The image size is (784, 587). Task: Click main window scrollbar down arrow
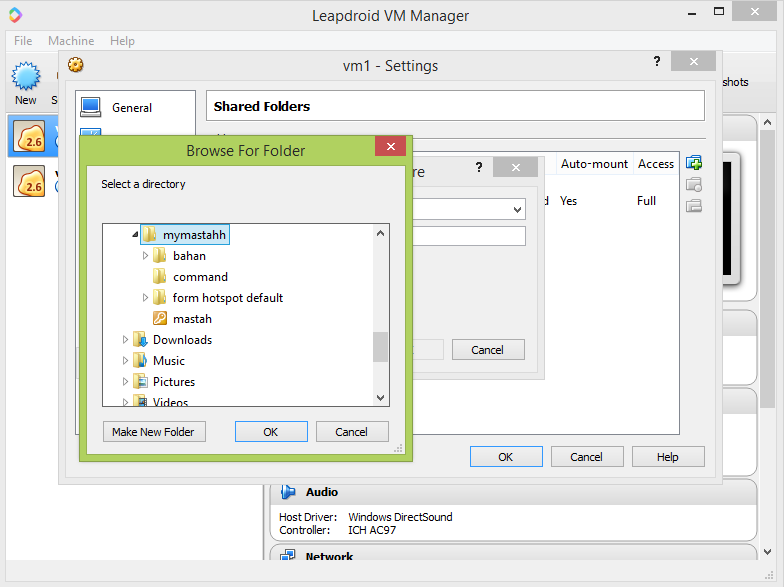(768, 552)
